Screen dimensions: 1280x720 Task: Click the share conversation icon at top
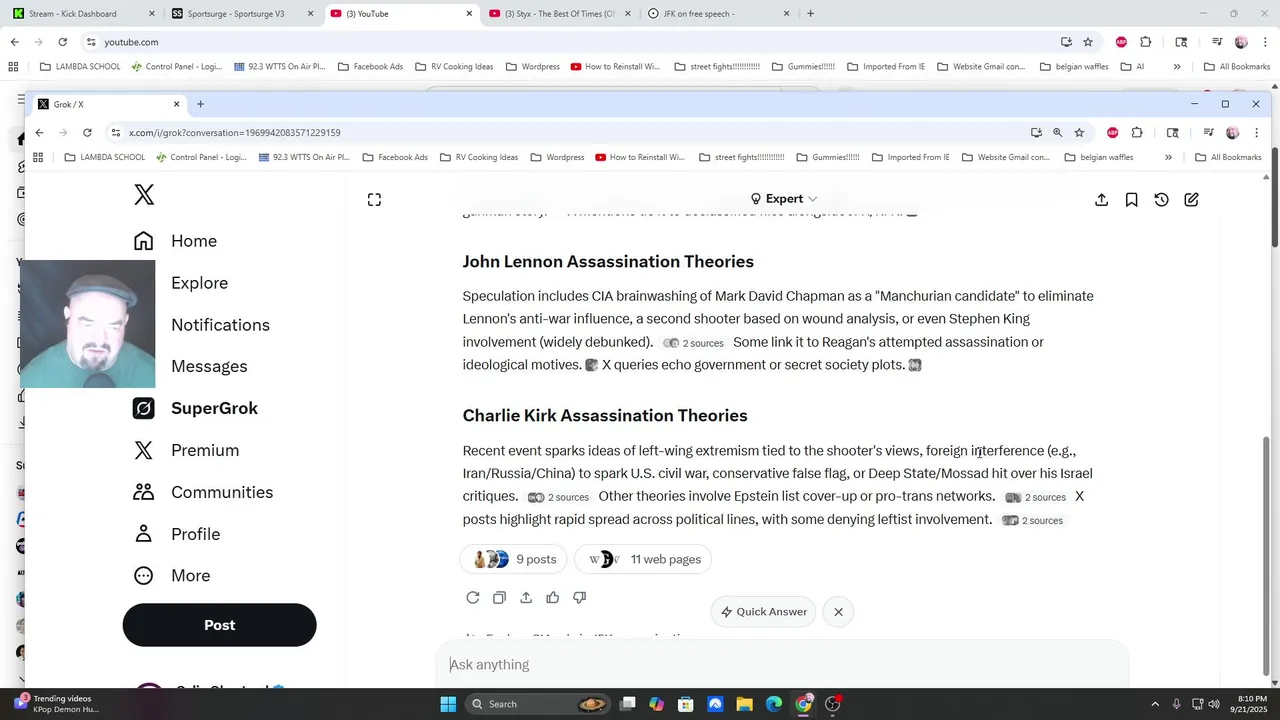1101,200
